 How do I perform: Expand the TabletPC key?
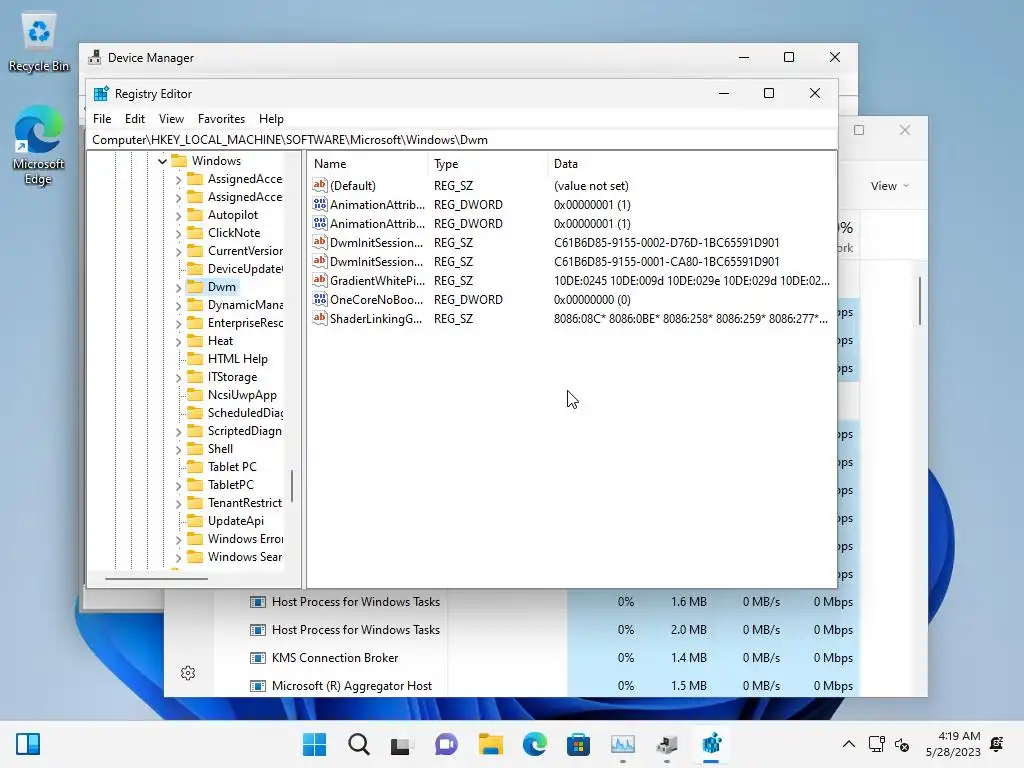pyautogui.click(x=178, y=485)
